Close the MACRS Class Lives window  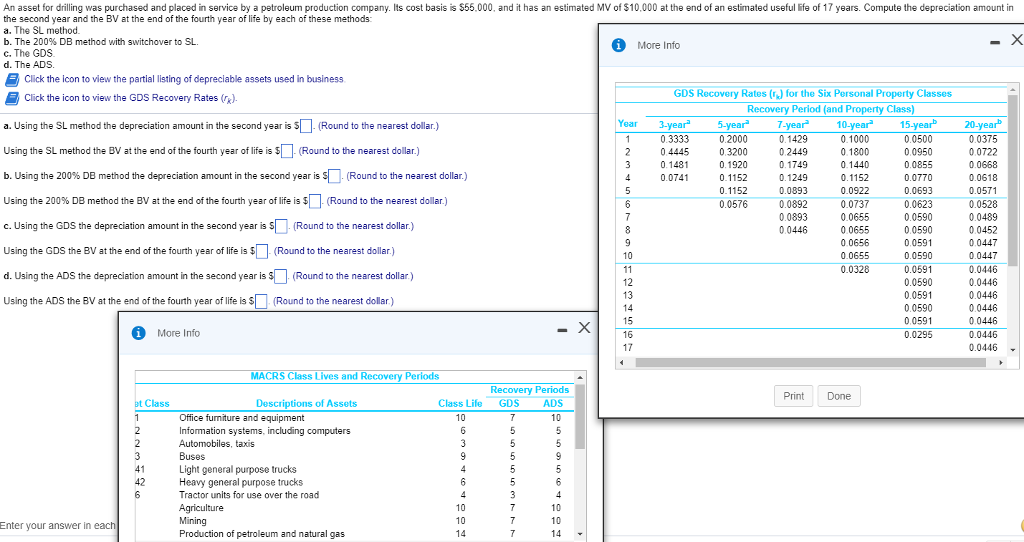tap(584, 328)
